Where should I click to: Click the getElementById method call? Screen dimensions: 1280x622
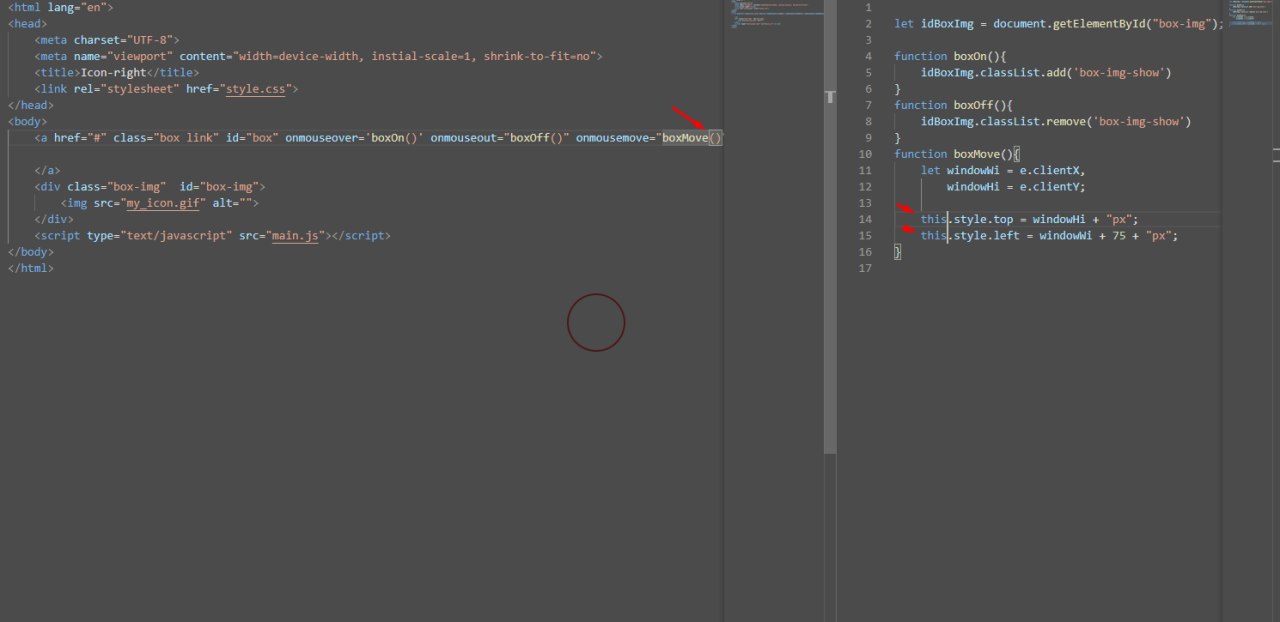click(1099, 24)
